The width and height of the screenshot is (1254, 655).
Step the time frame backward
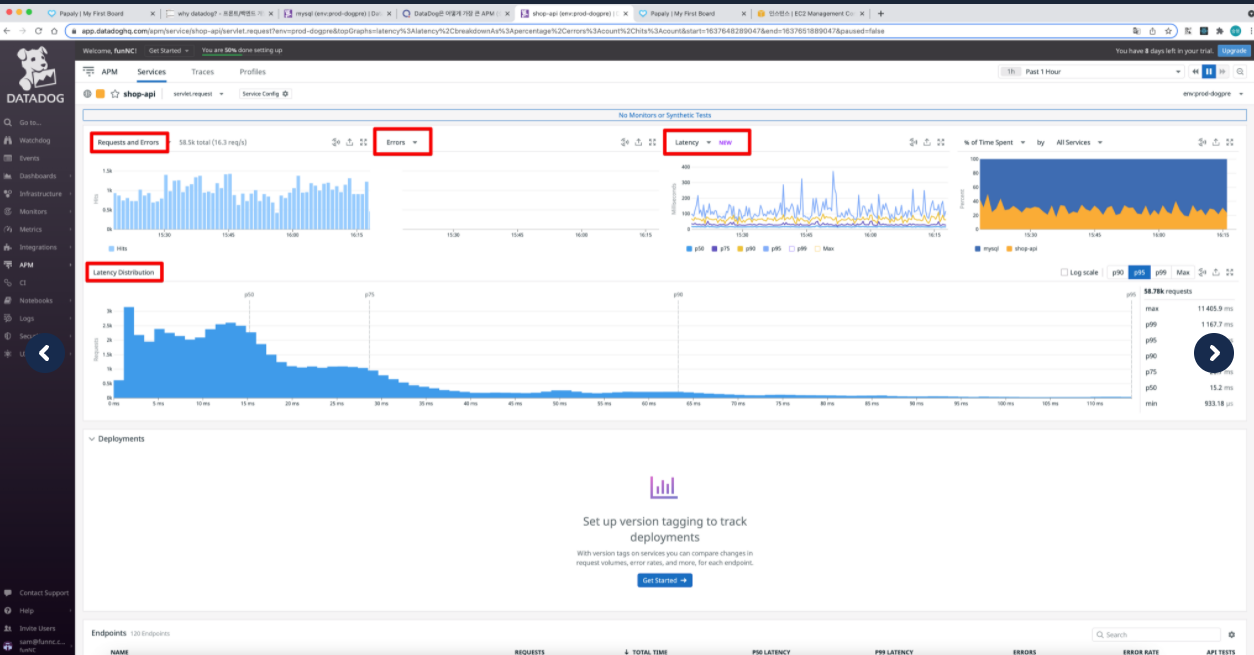pos(1195,72)
